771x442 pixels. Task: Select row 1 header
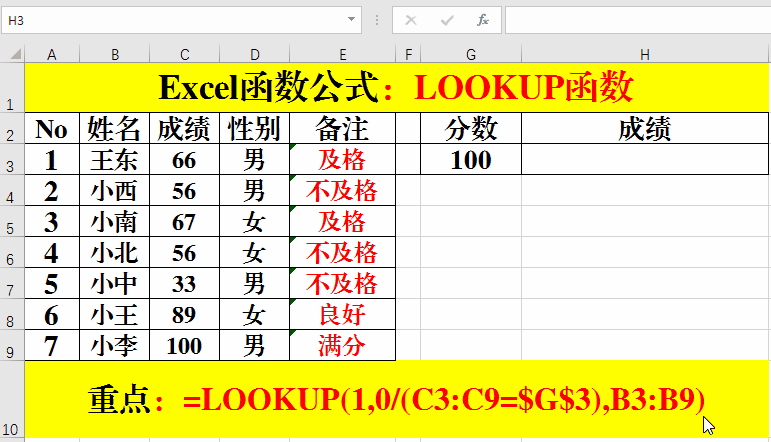pos(12,88)
